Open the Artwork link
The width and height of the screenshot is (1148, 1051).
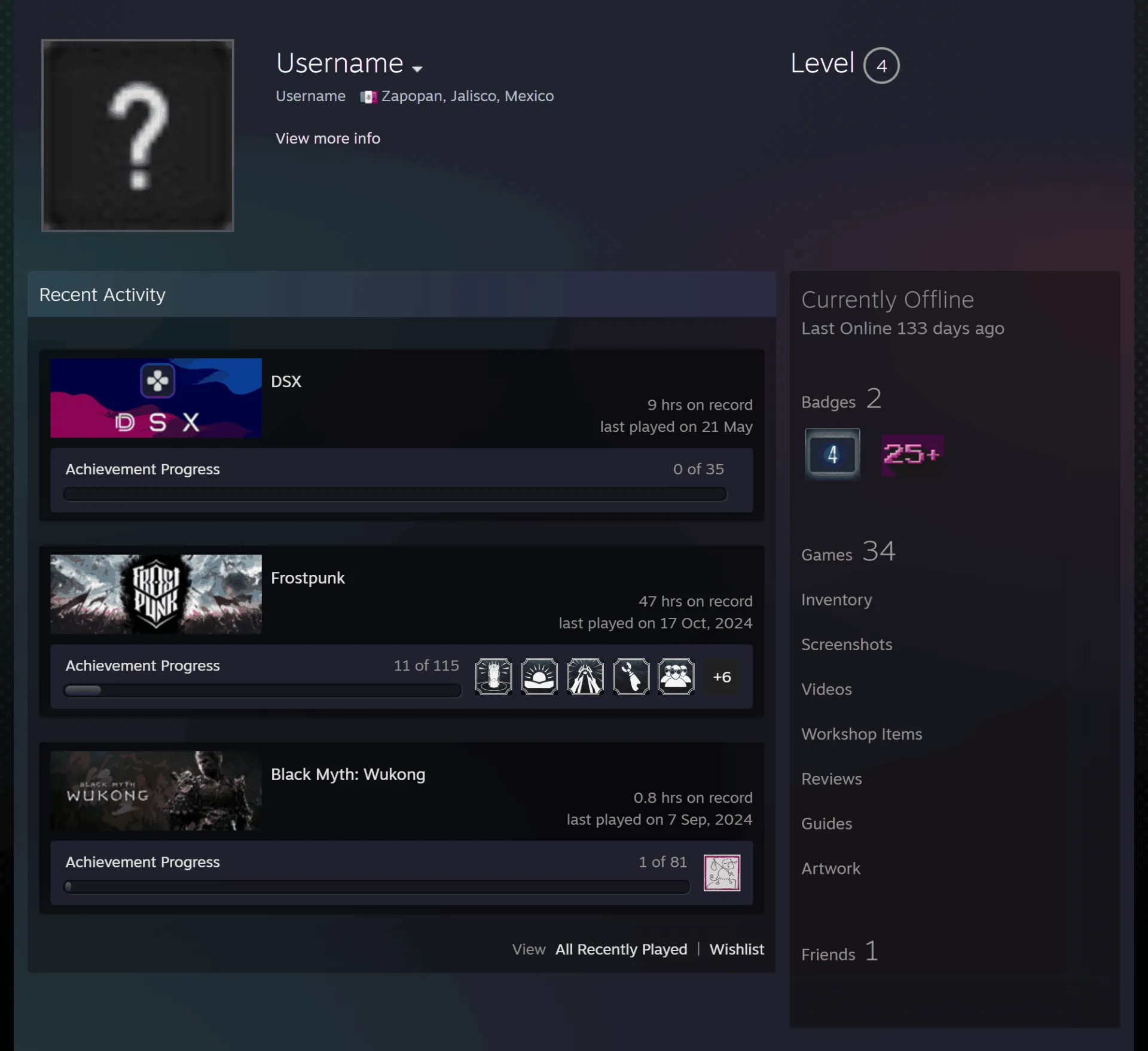point(831,869)
